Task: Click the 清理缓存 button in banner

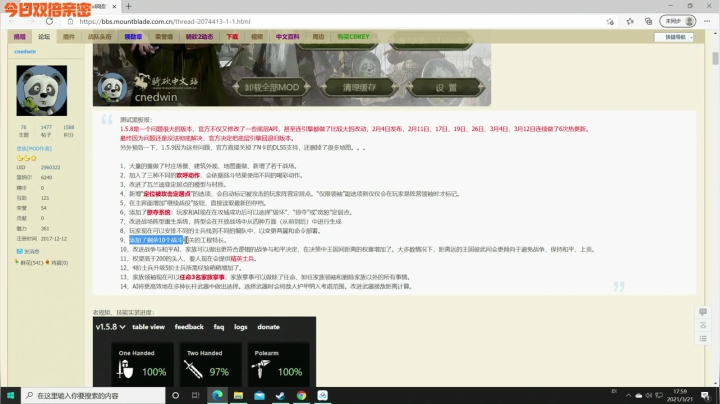Action: tap(359, 87)
